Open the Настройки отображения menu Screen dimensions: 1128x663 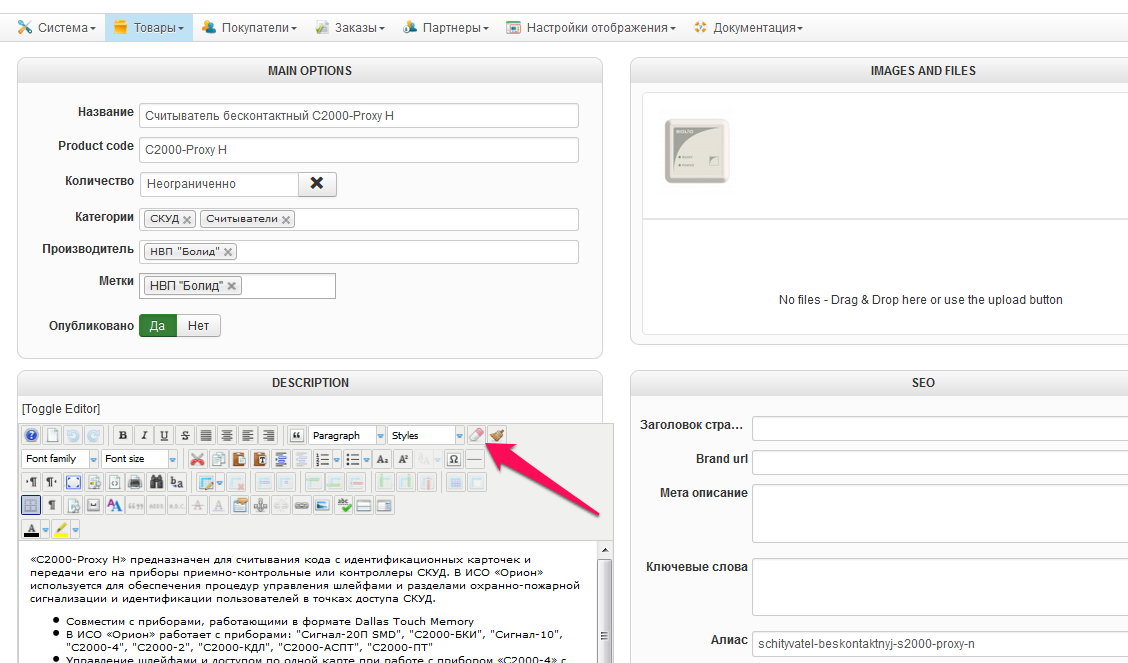tap(590, 28)
